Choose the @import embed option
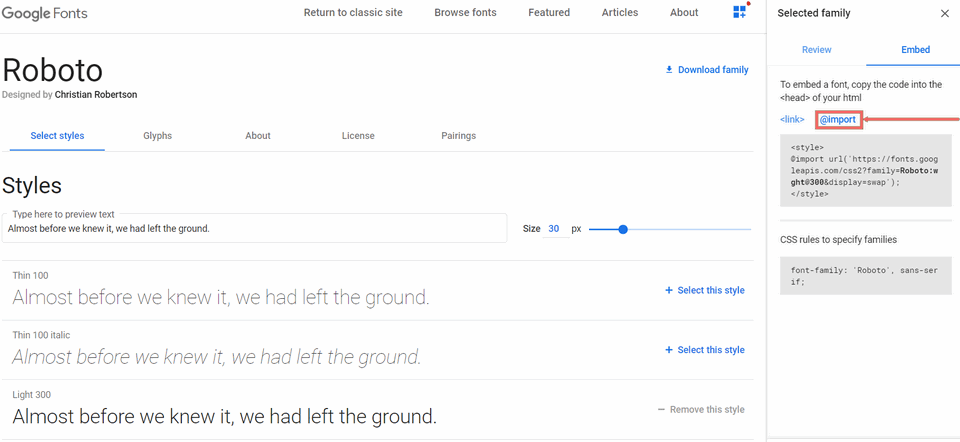The image size is (960, 442). (838, 120)
